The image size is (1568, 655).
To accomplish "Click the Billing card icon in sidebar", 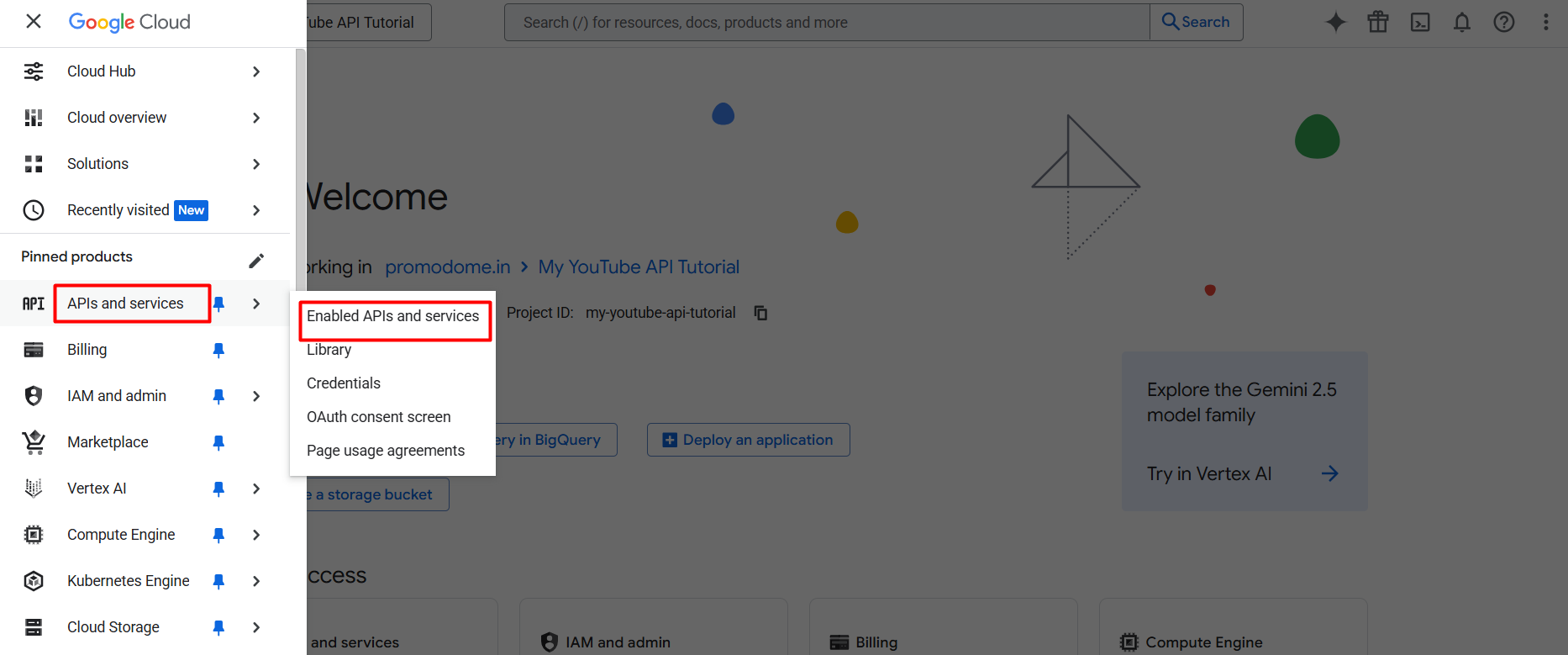I will (34, 350).
